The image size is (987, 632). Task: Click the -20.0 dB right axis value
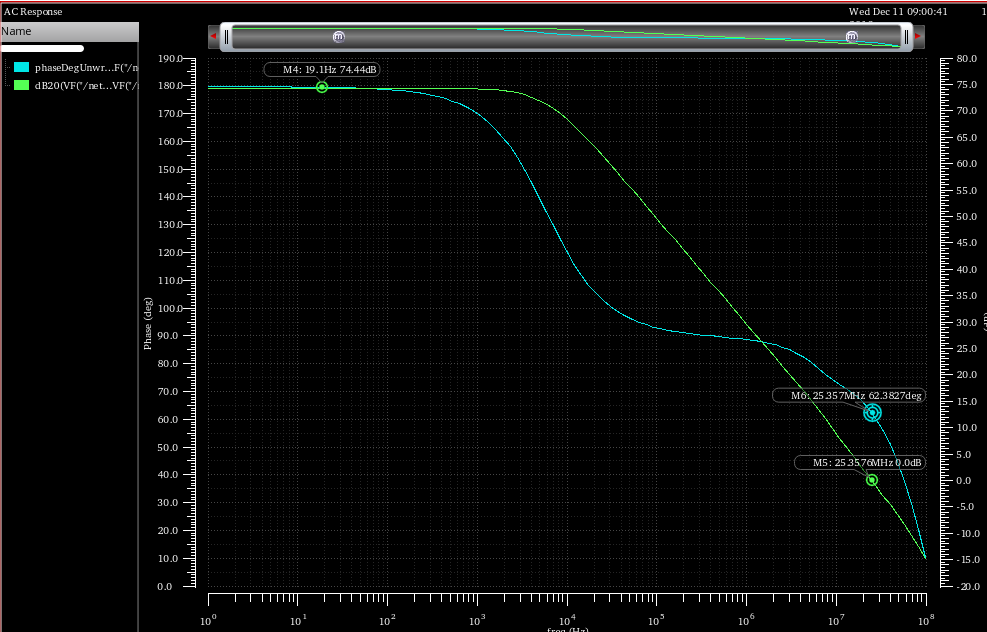click(x=965, y=586)
